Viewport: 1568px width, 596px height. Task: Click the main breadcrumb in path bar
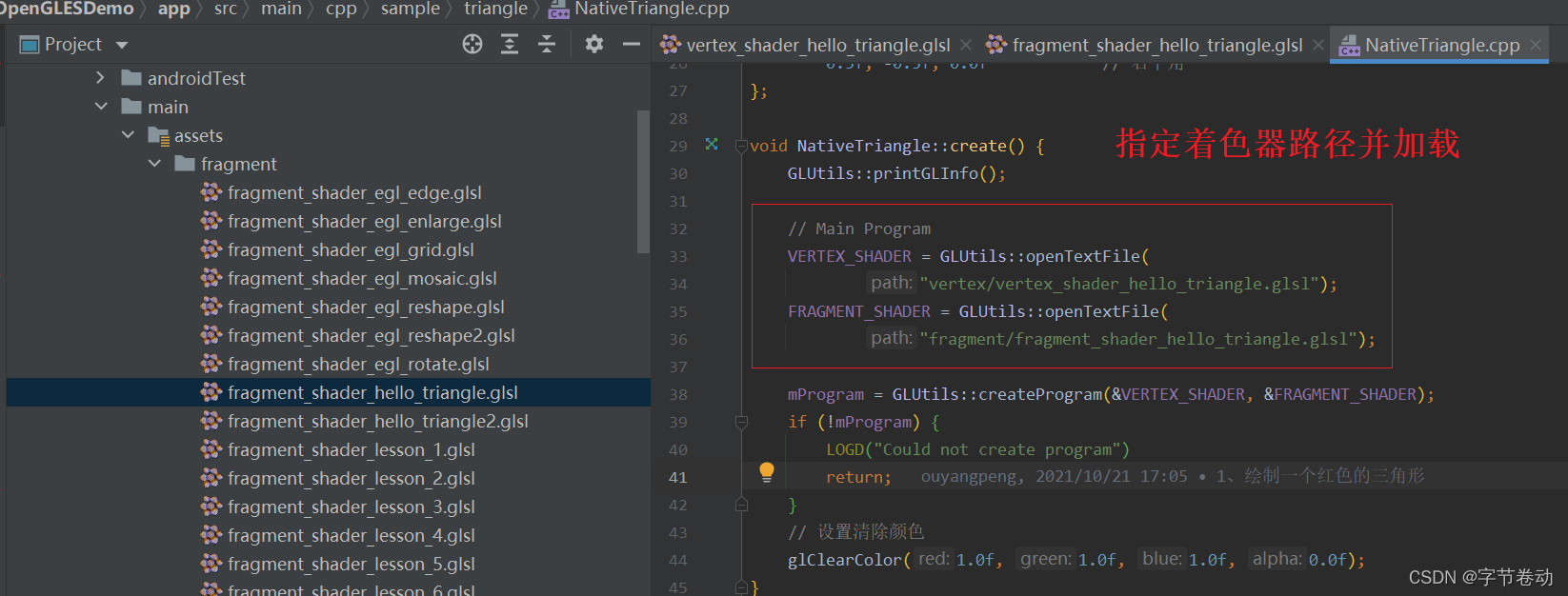pos(281,9)
